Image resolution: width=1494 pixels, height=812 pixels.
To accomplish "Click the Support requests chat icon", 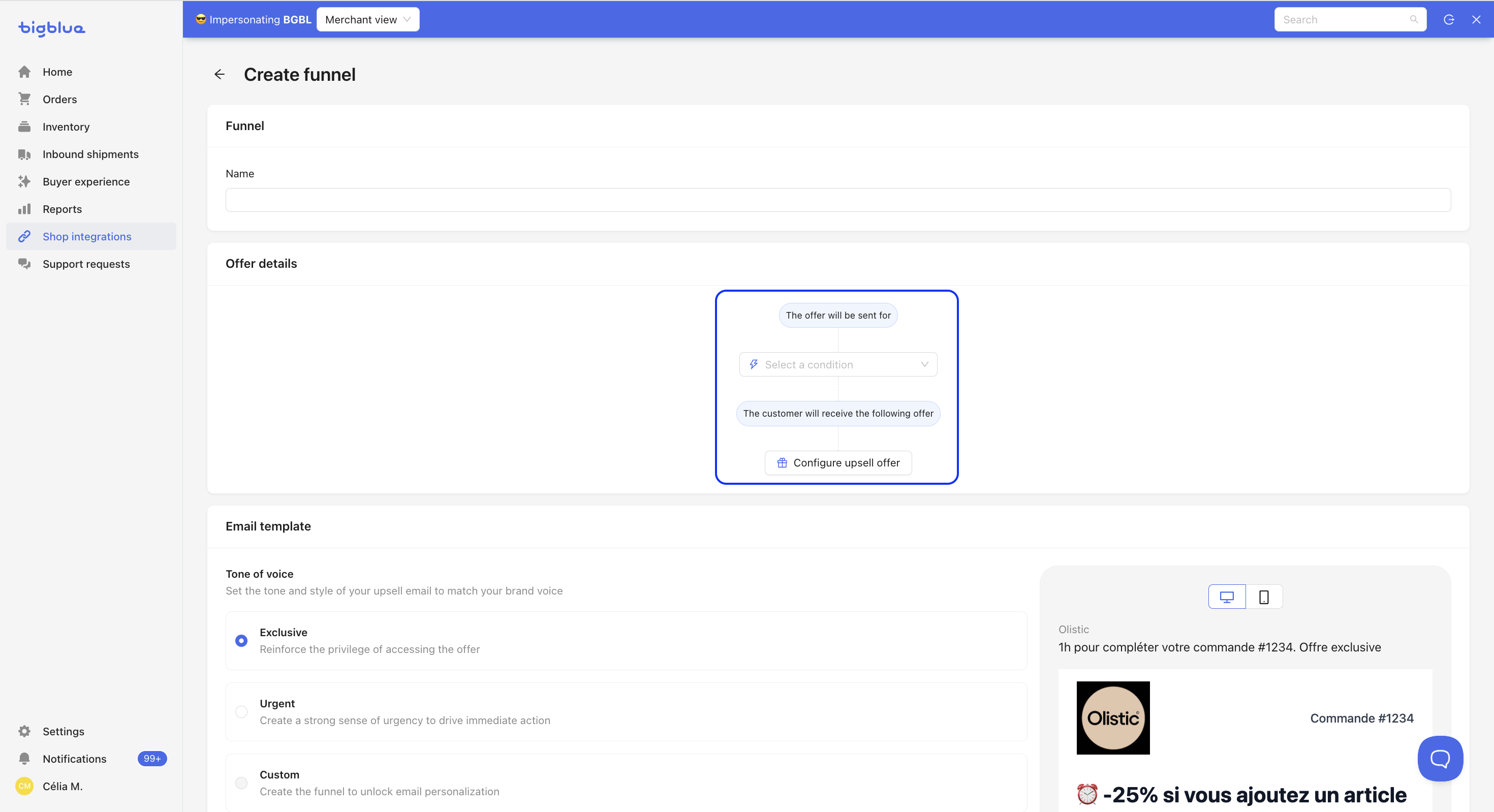I will pos(24,264).
